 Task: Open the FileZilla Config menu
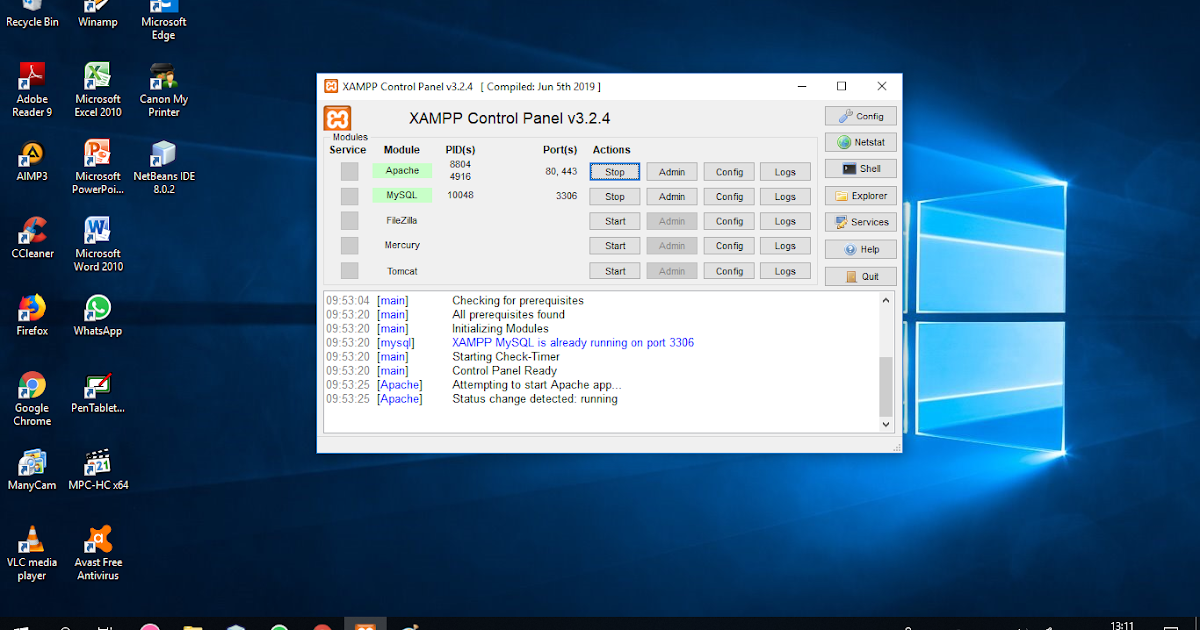pyautogui.click(x=729, y=221)
